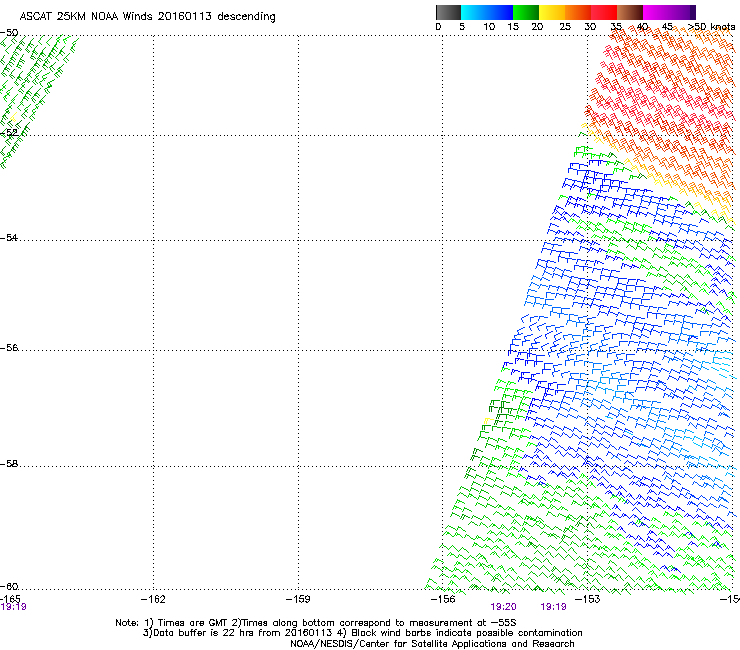Image resolution: width=740 pixels, height=650 pixels.
Task: Click the cyan-blue 5-15 knots swatch
Action: 487,12
